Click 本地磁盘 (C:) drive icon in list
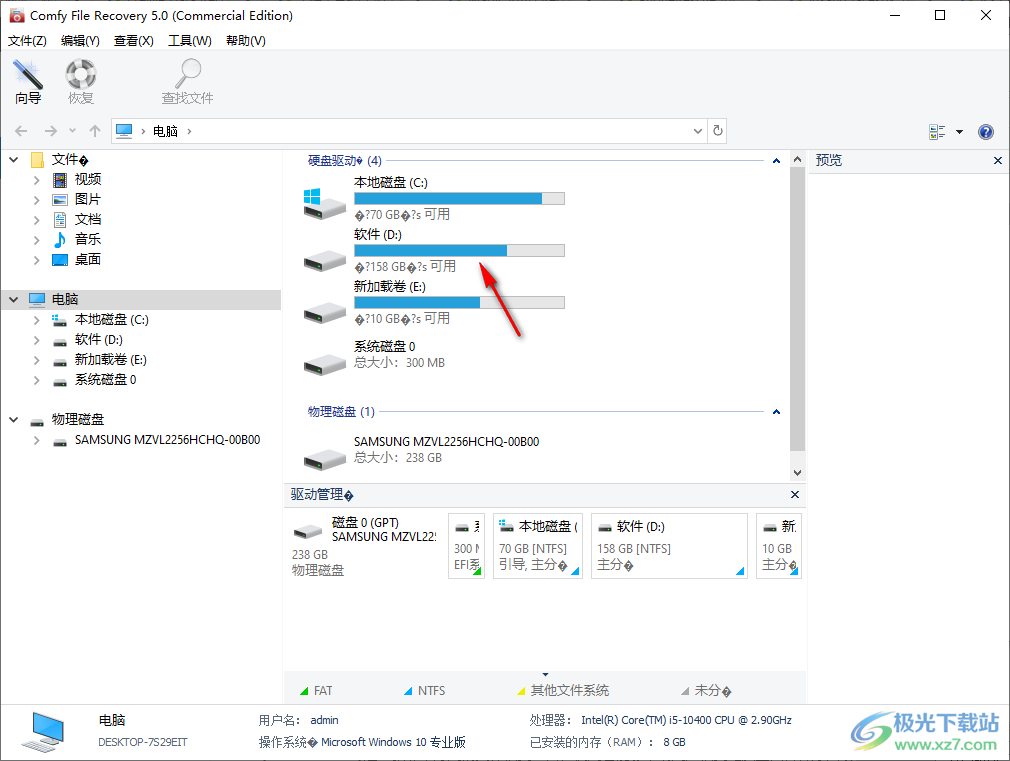The height and width of the screenshot is (761, 1010). [325, 203]
